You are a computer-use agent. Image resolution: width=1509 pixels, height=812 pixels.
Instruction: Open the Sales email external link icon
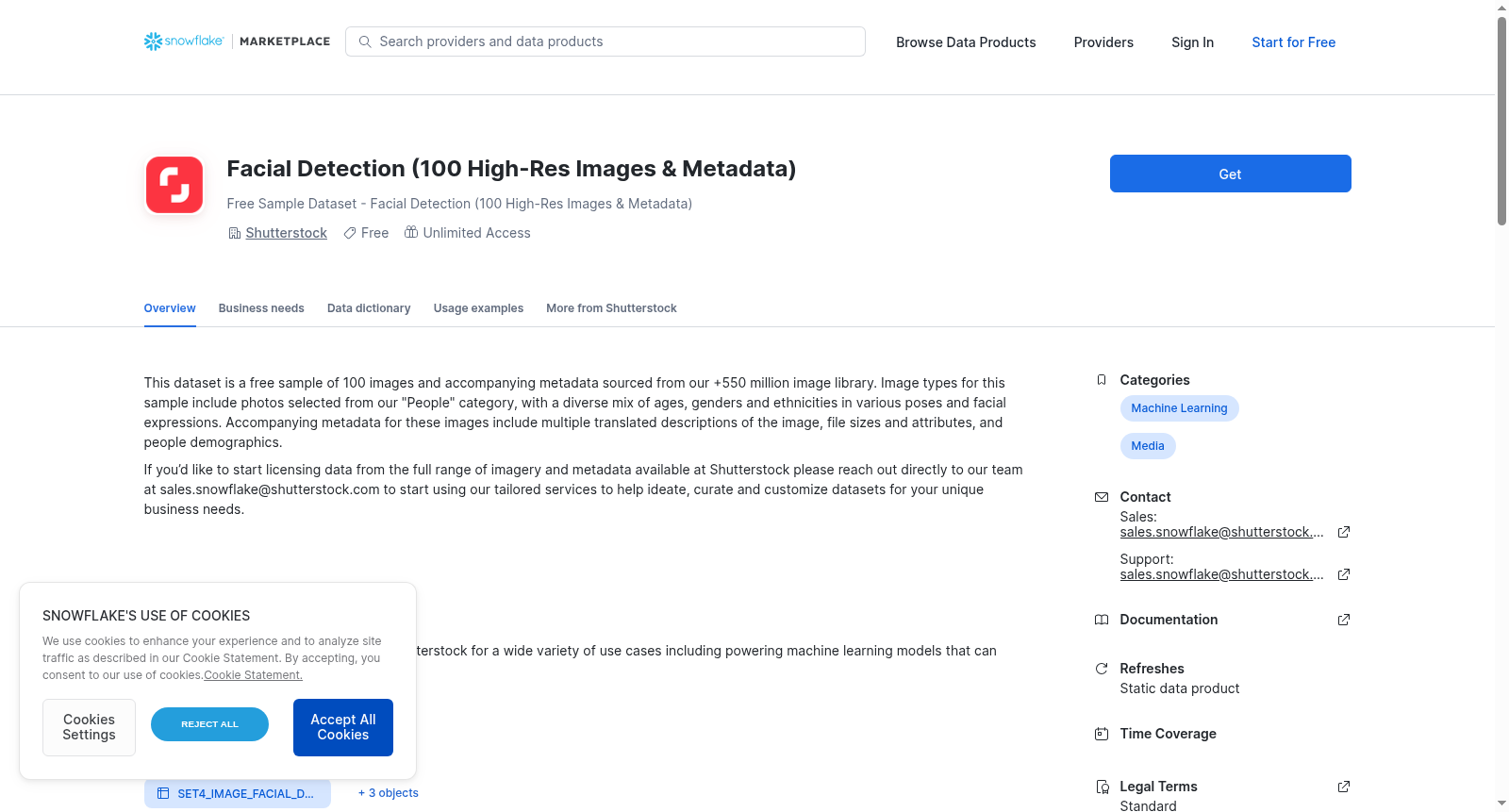point(1344,532)
